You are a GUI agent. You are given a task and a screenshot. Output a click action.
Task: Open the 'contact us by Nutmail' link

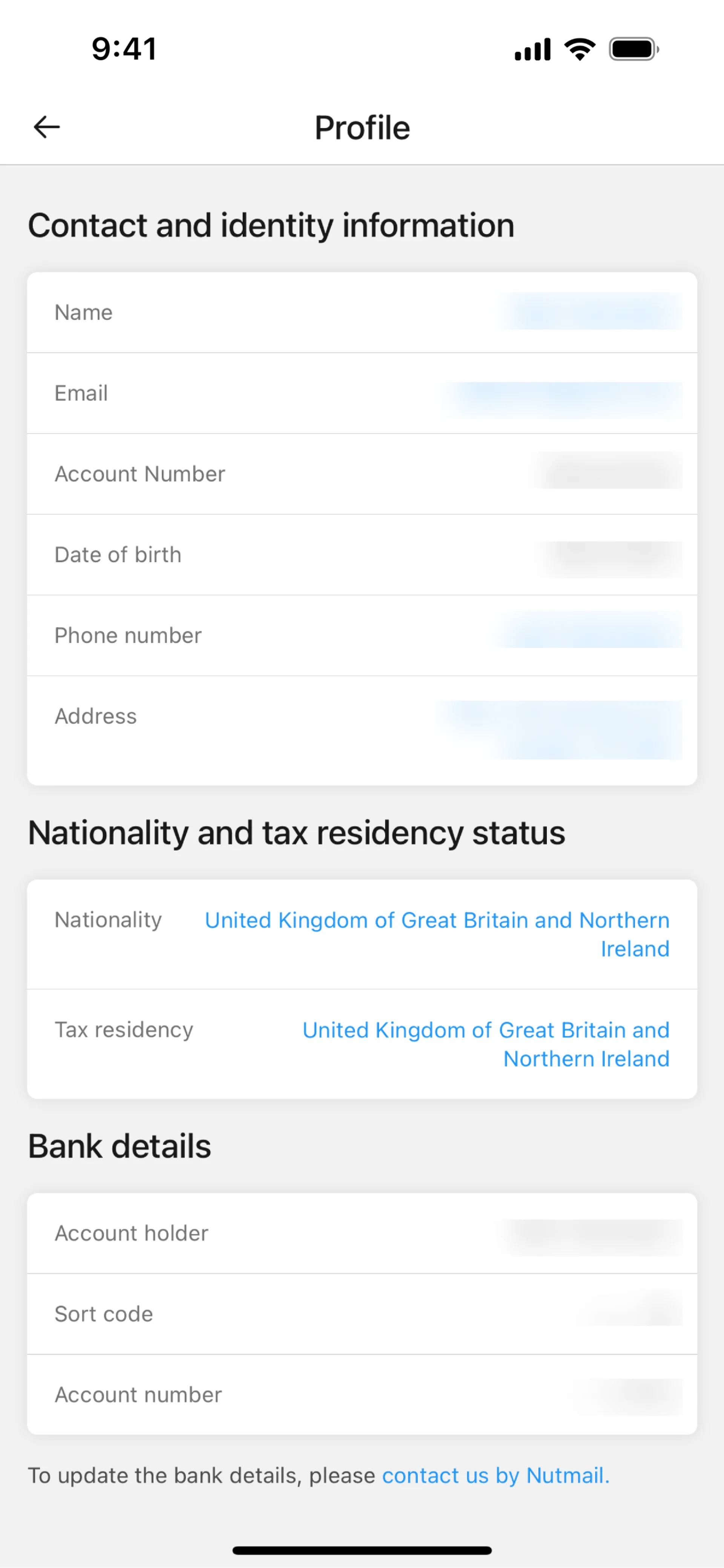point(495,1475)
